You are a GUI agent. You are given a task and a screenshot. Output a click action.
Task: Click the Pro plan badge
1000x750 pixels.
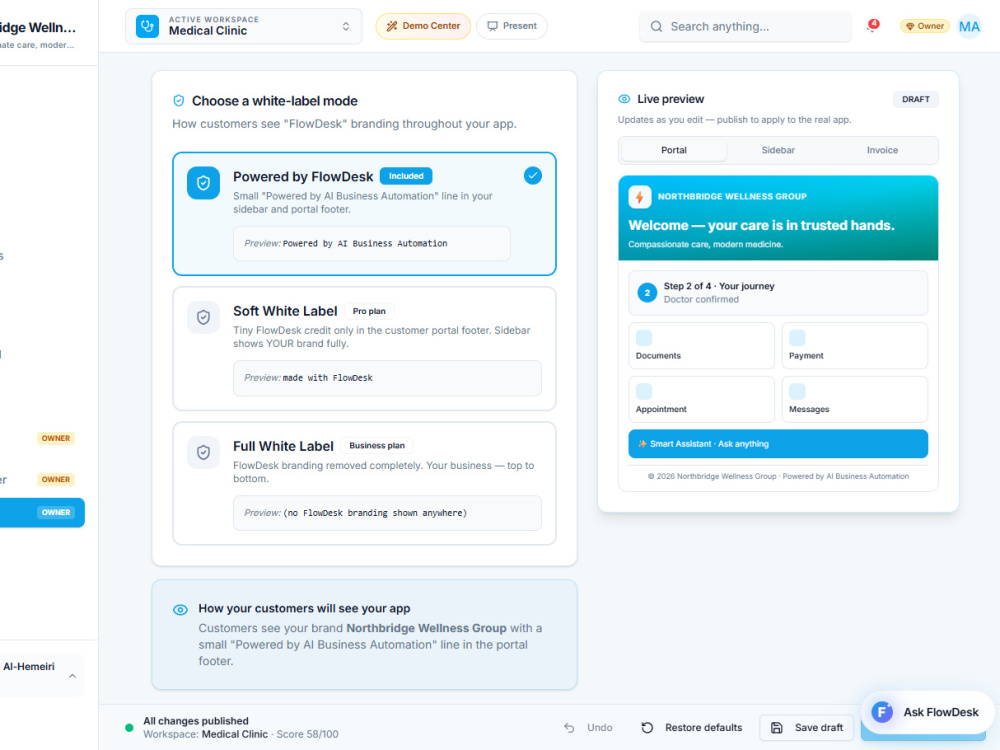pos(369,311)
